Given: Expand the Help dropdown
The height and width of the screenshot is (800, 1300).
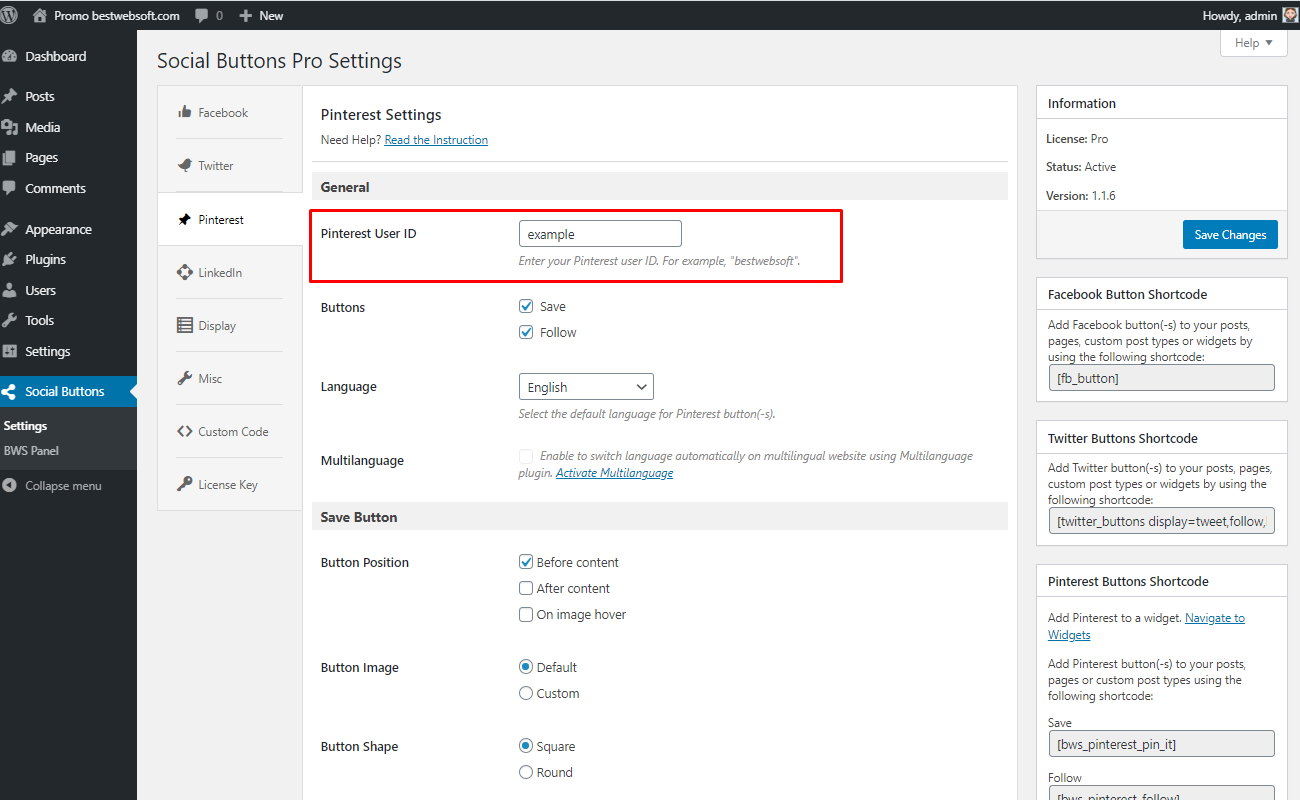Looking at the screenshot, I should point(1254,43).
